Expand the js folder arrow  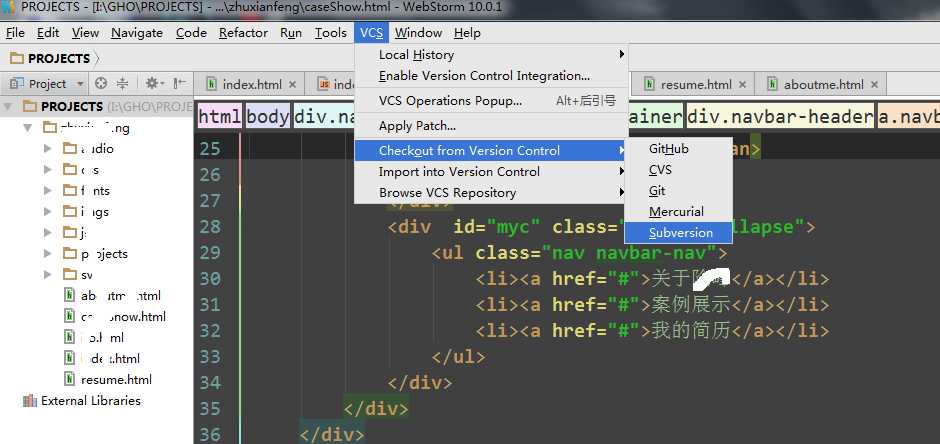click(48, 232)
